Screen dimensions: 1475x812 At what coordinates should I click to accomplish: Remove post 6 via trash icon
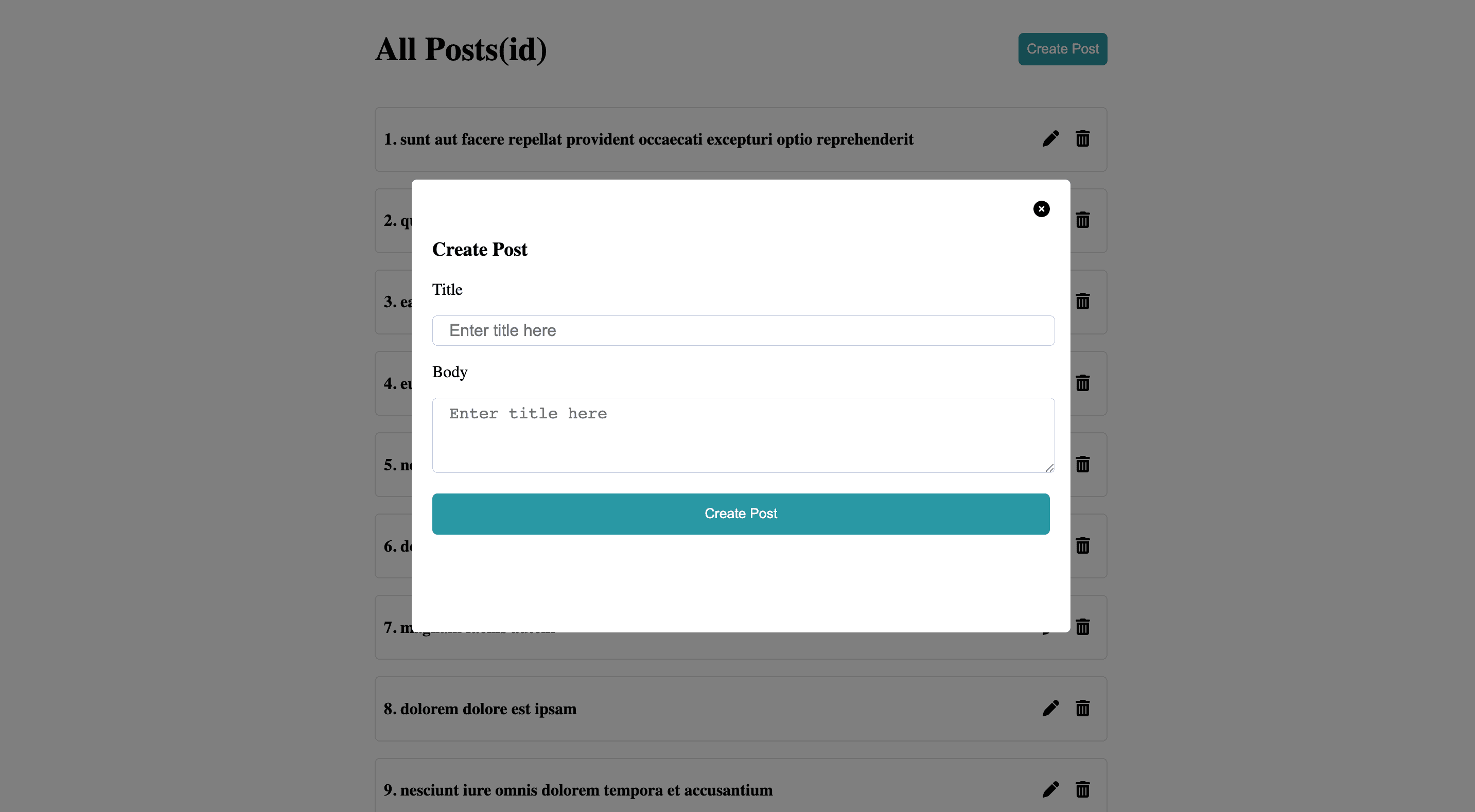(x=1082, y=546)
